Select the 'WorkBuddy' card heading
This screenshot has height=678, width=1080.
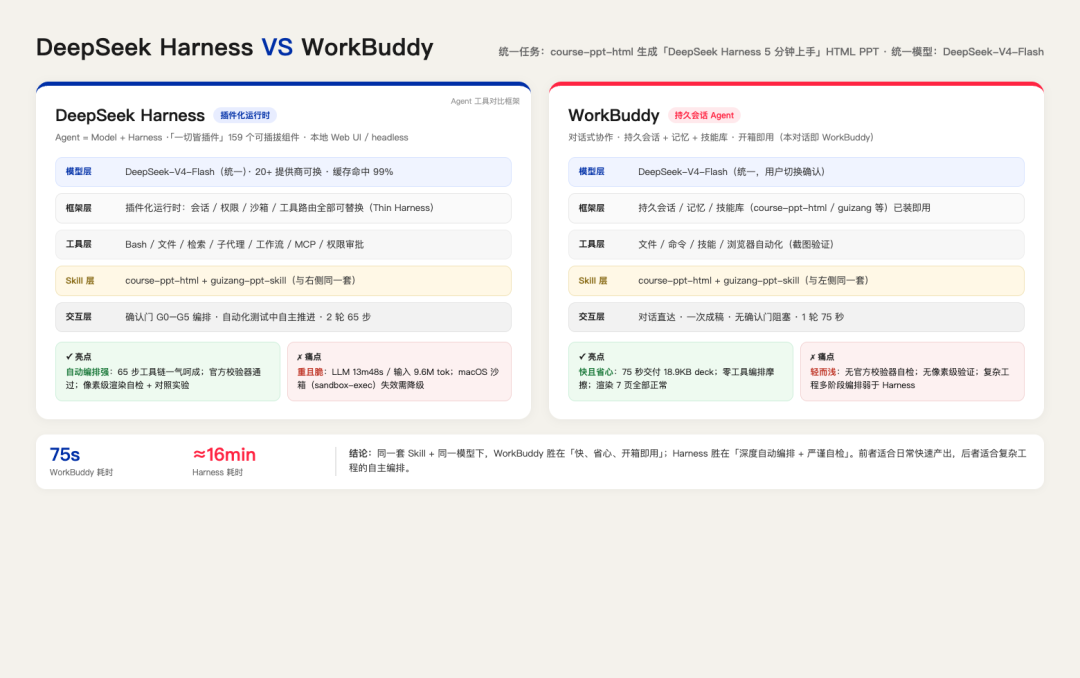[614, 115]
